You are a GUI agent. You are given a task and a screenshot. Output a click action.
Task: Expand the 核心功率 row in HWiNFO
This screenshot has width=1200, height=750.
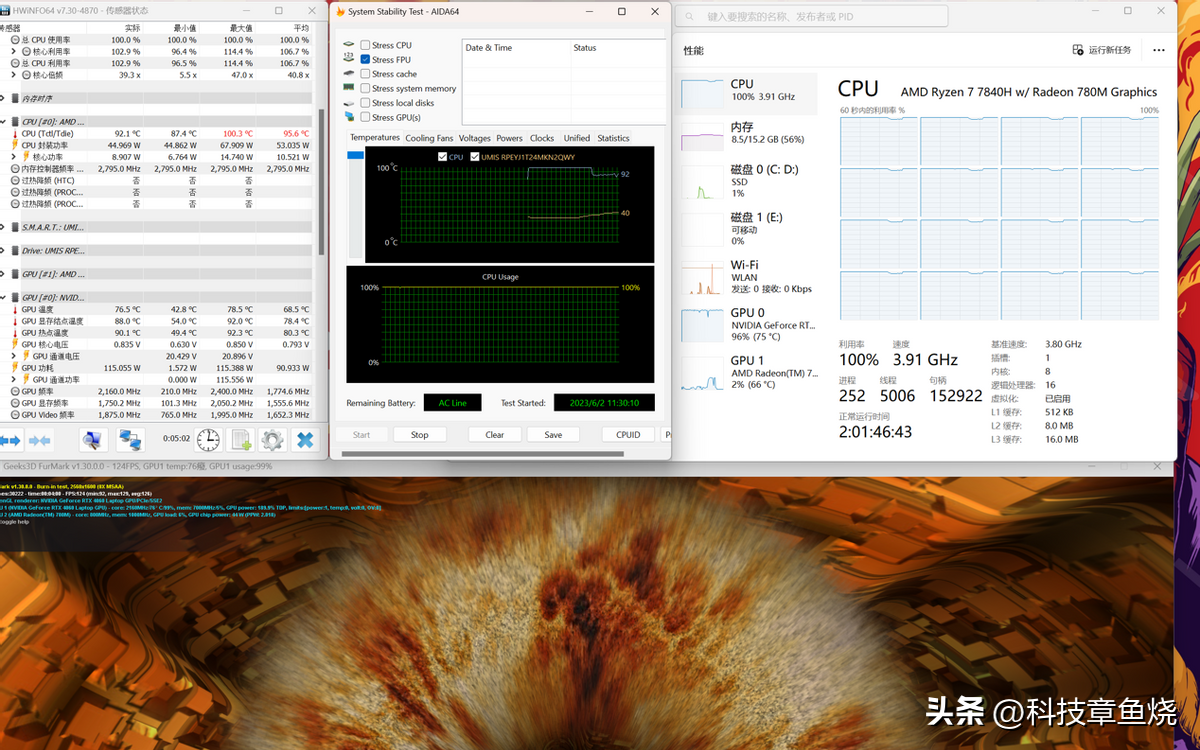[x=13, y=157]
